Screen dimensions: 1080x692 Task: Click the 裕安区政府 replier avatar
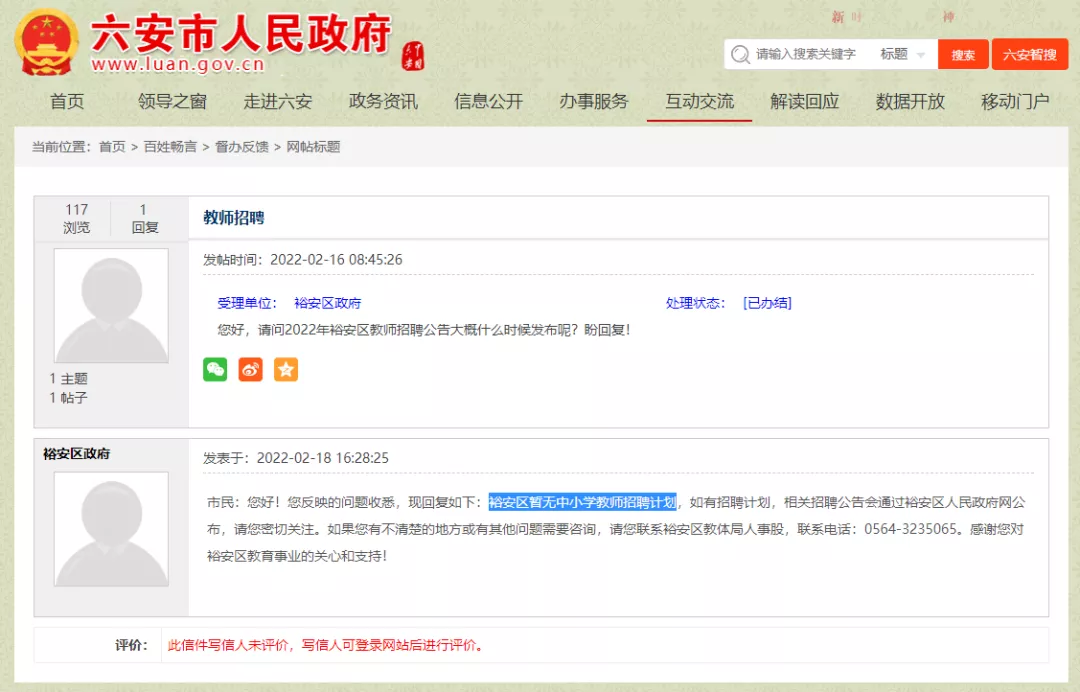tap(110, 529)
